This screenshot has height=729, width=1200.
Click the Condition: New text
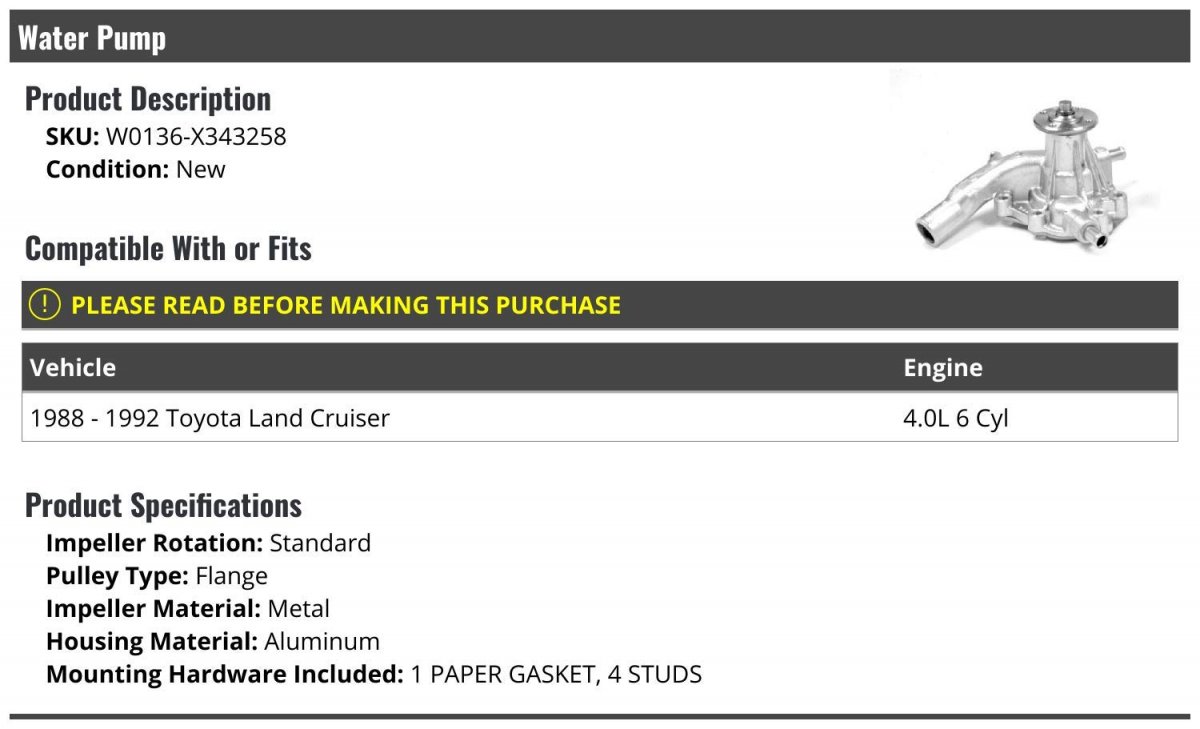[136, 169]
